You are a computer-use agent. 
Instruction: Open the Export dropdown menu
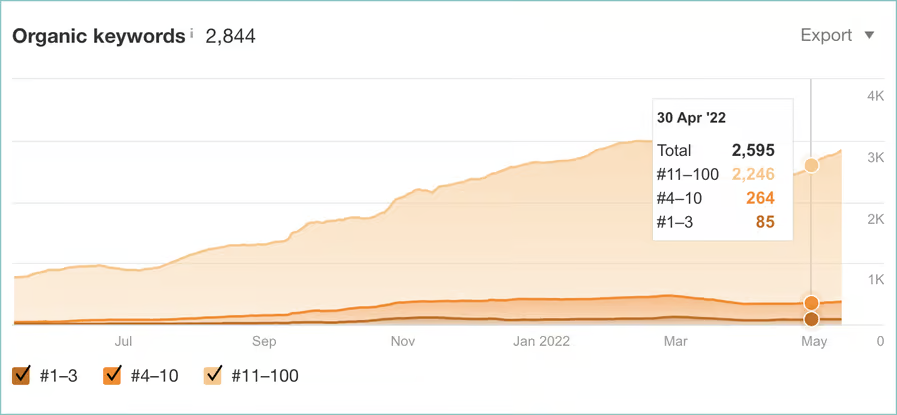coord(837,35)
